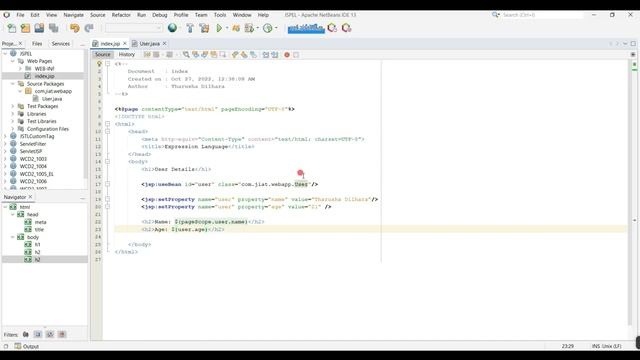Open the Tools menu

tap(220, 15)
